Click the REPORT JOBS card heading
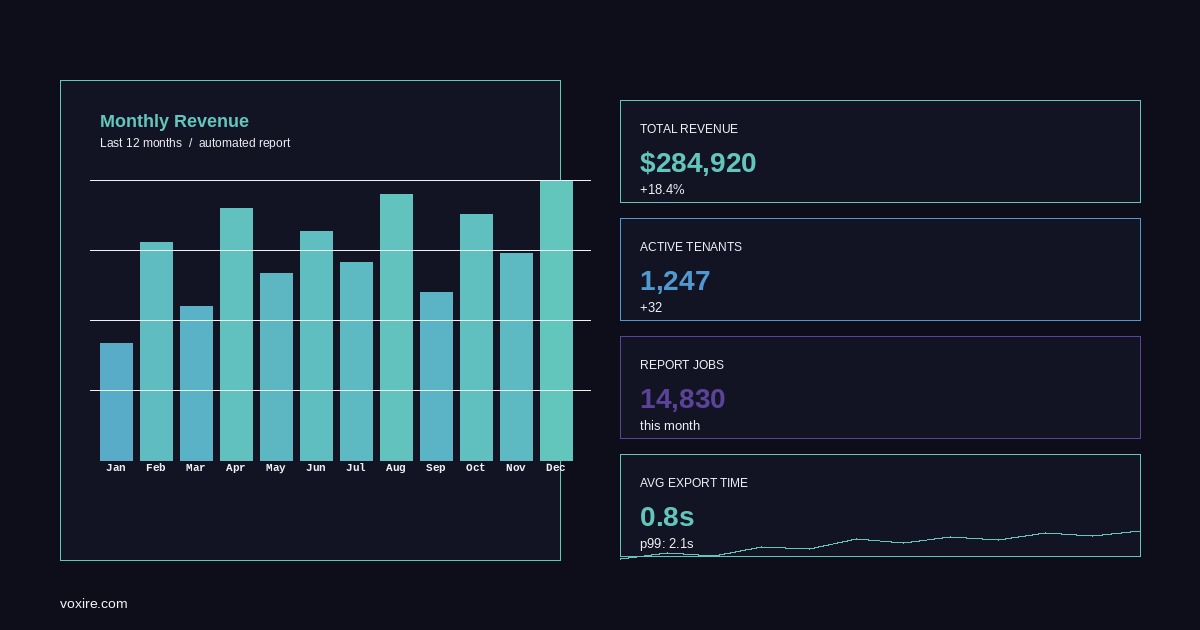This screenshot has height=630, width=1200. 682,365
